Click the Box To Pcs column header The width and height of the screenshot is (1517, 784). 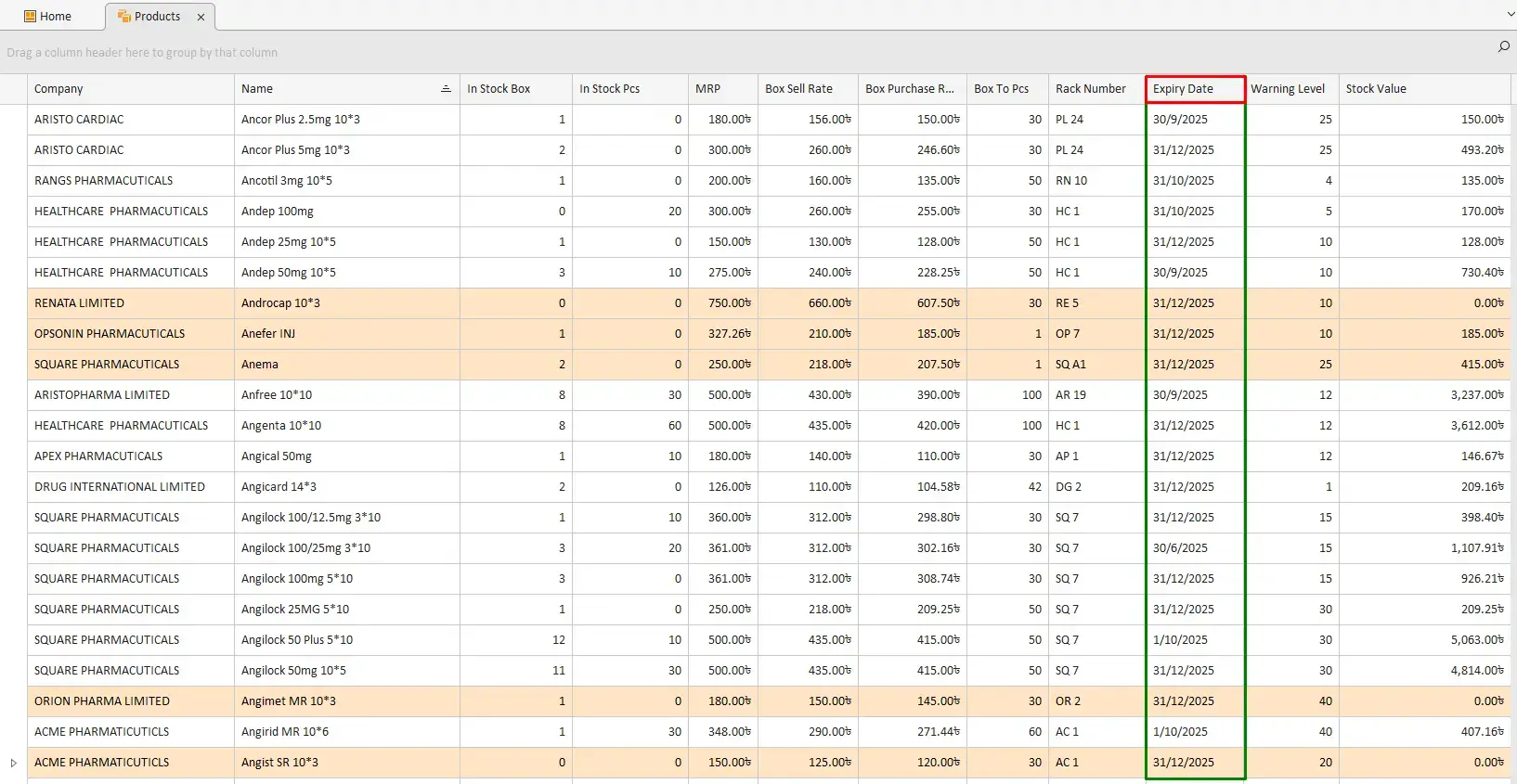click(1007, 89)
